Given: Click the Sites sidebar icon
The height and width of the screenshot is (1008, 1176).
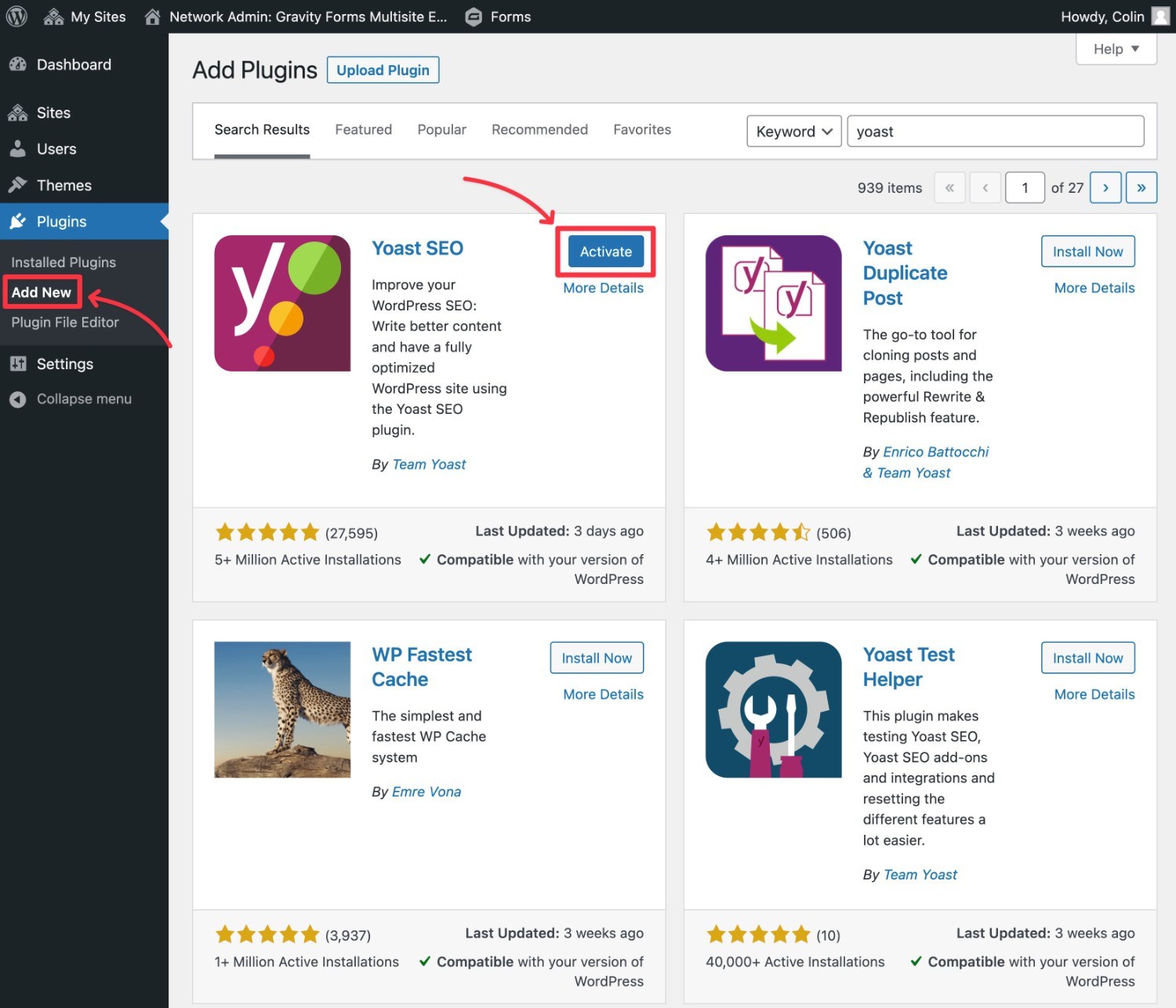Looking at the screenshot, I should pos(18,113).
